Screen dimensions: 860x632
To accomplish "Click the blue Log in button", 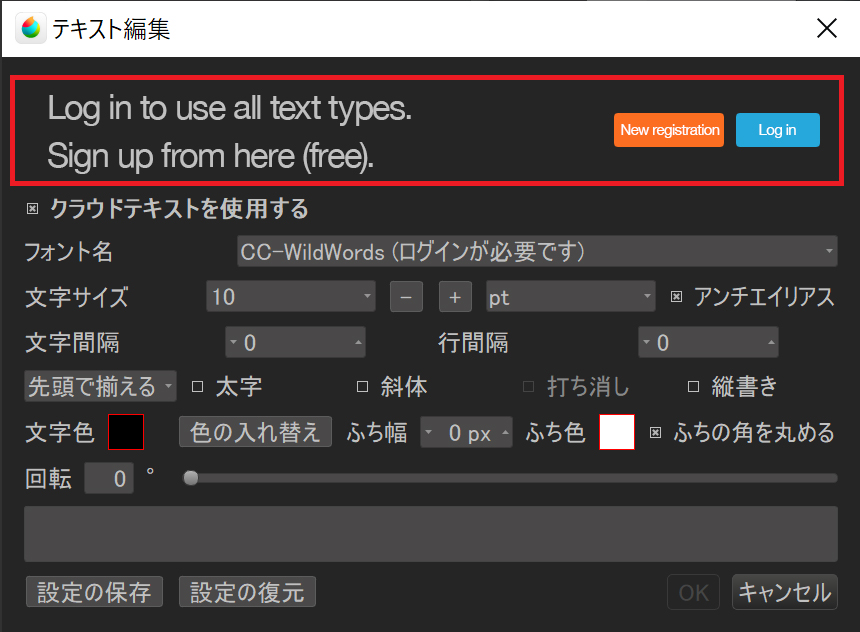I will (777, 130).
